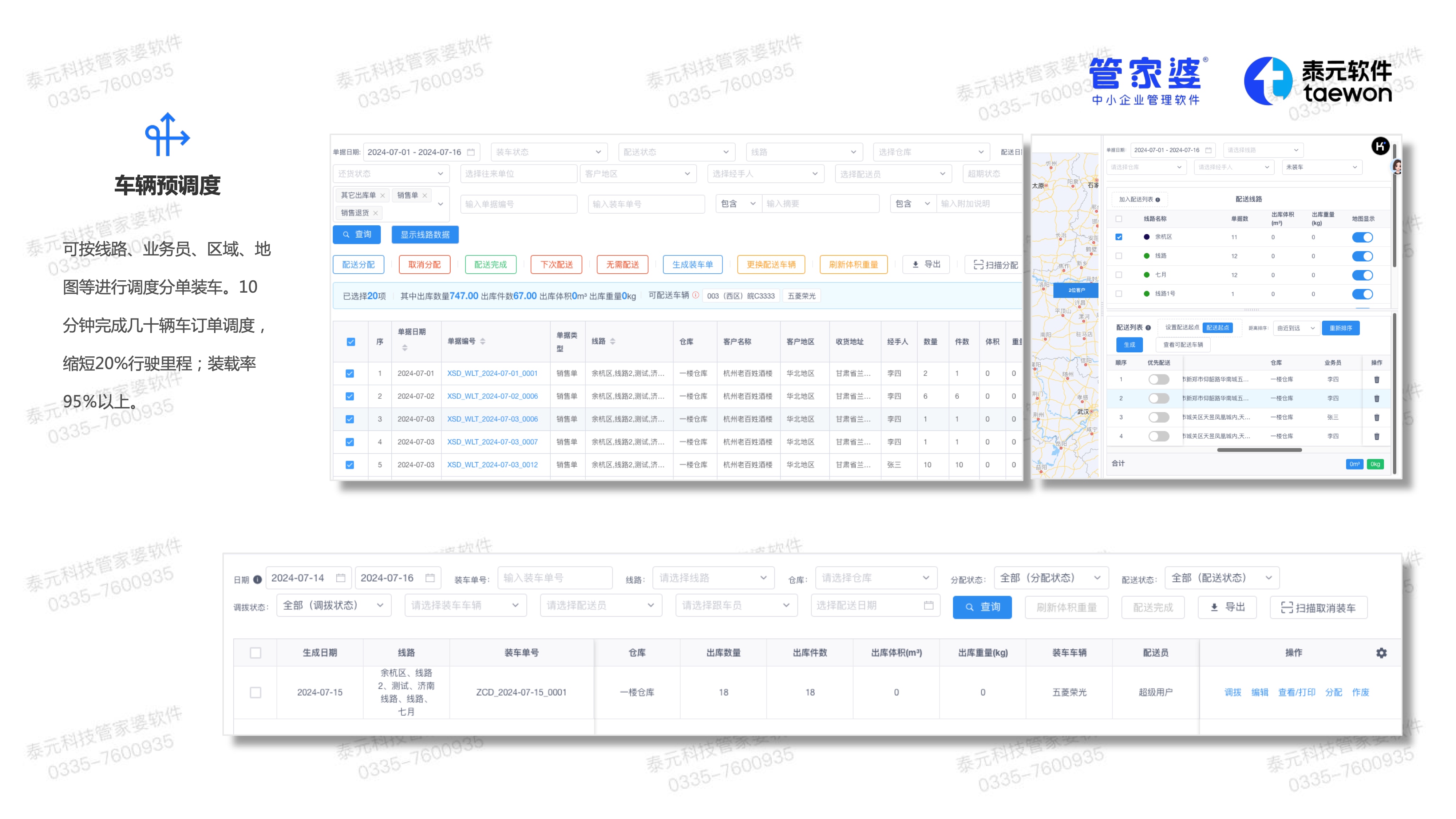Open the 配送状态 dropdown in the top panel
The width and height of the screenshot is (1456, 819).
[x=677, y=152]
